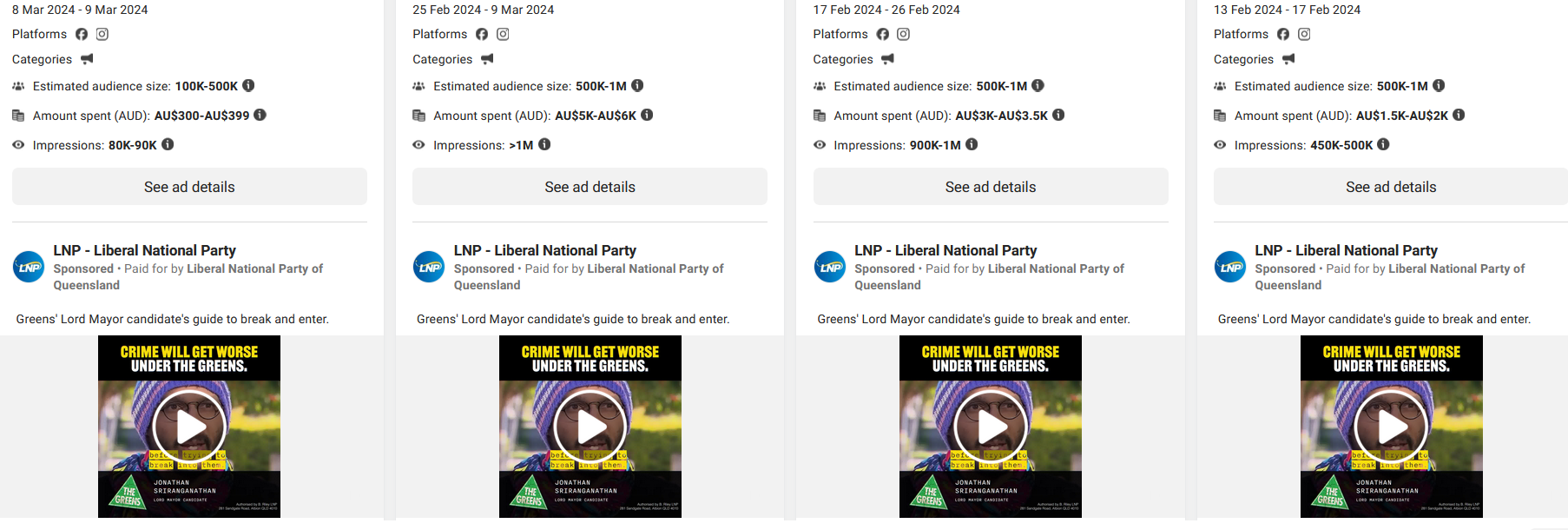Screen dimensions: 1568x530
Task: Select date text 25 Feb 2024 - 9 Mar 2024
Action: (x=483, y=10)
